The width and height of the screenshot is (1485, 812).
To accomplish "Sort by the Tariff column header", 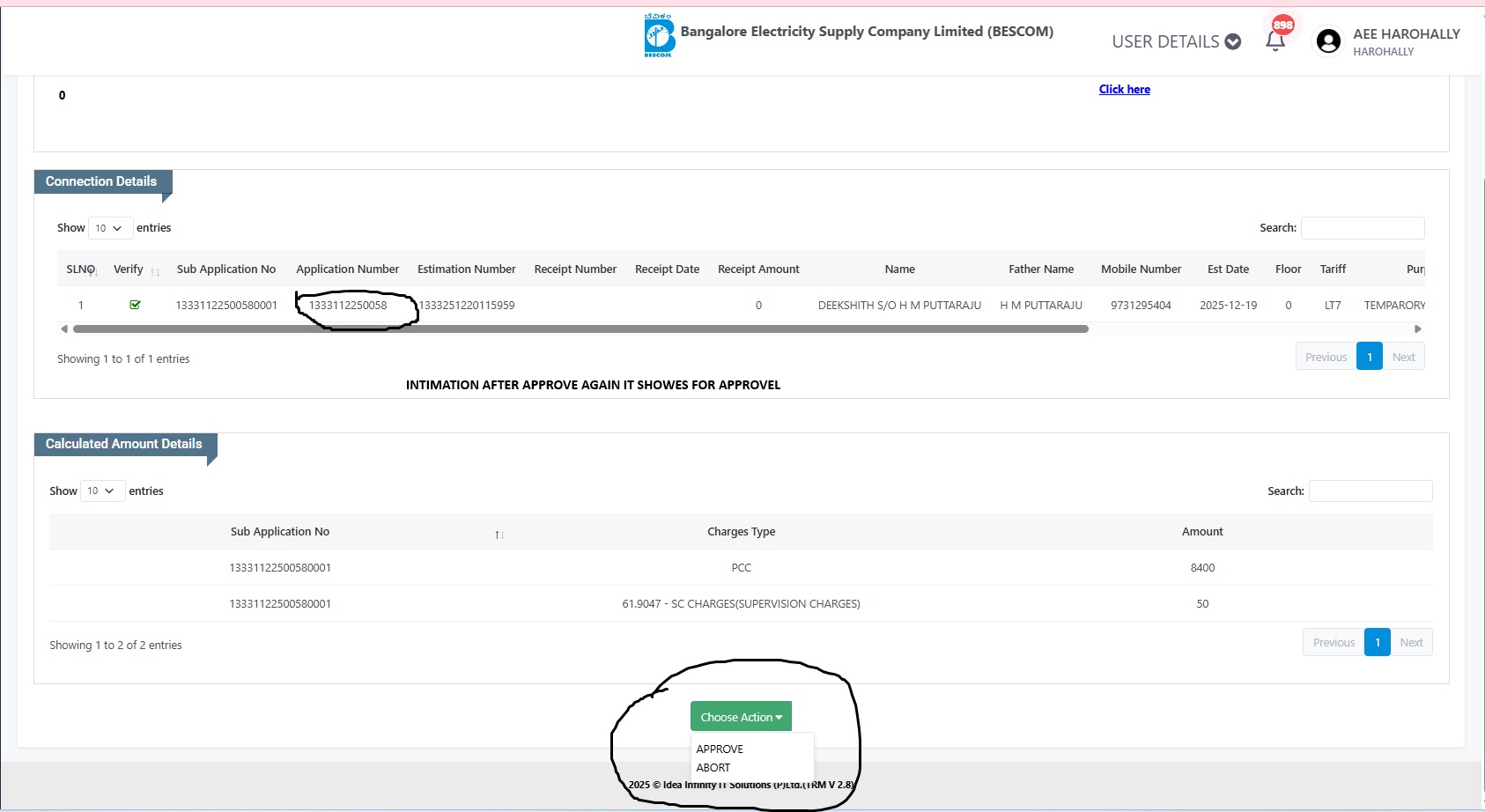I will 1333,269.
